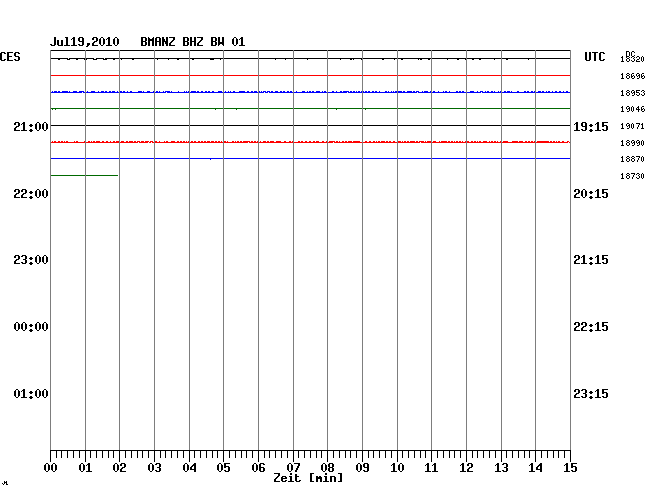650x494 pixels.
Task: Click the Zeit [min] axis title
Action: coord(308,478)
